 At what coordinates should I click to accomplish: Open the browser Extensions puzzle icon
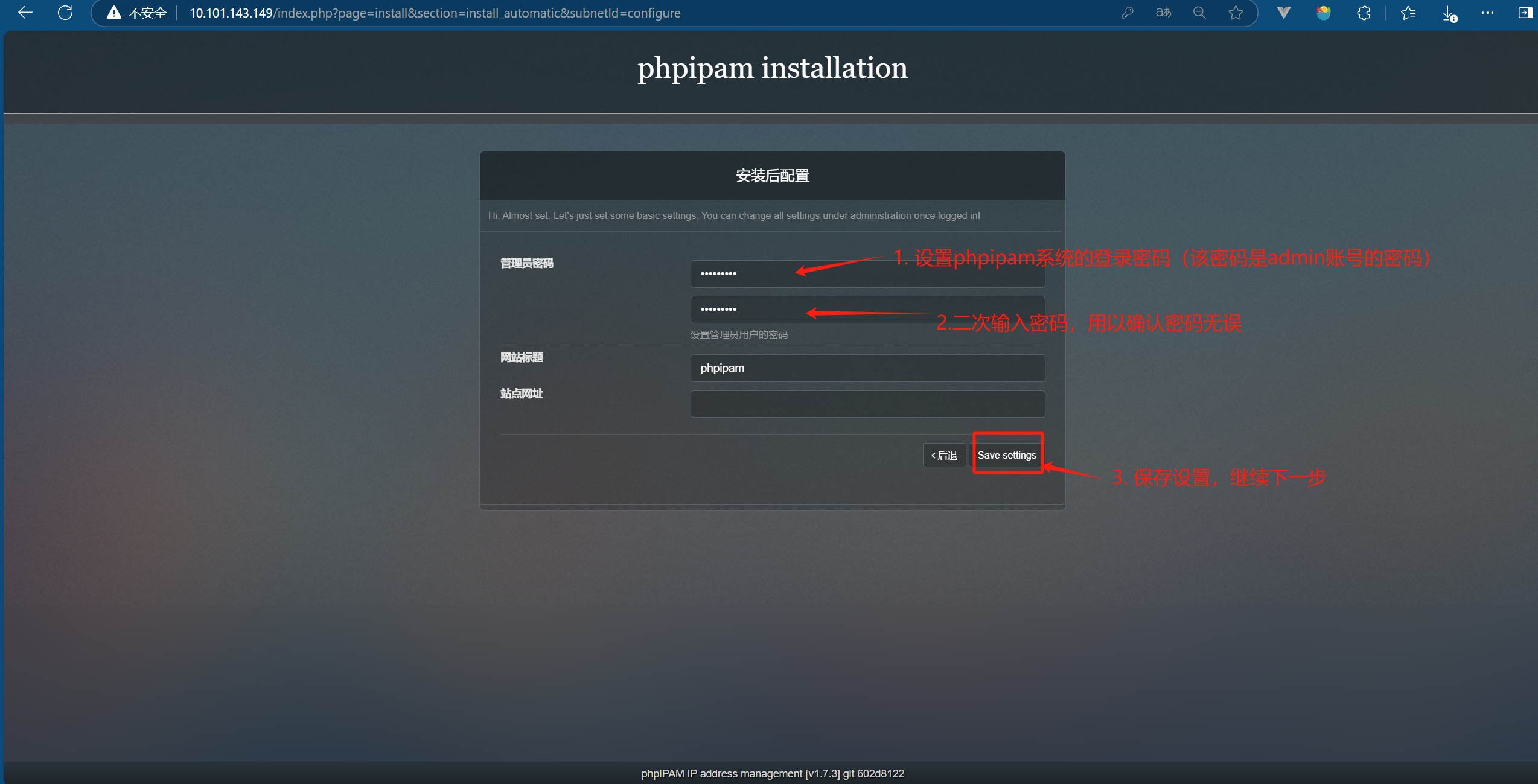coord(1364,13)
